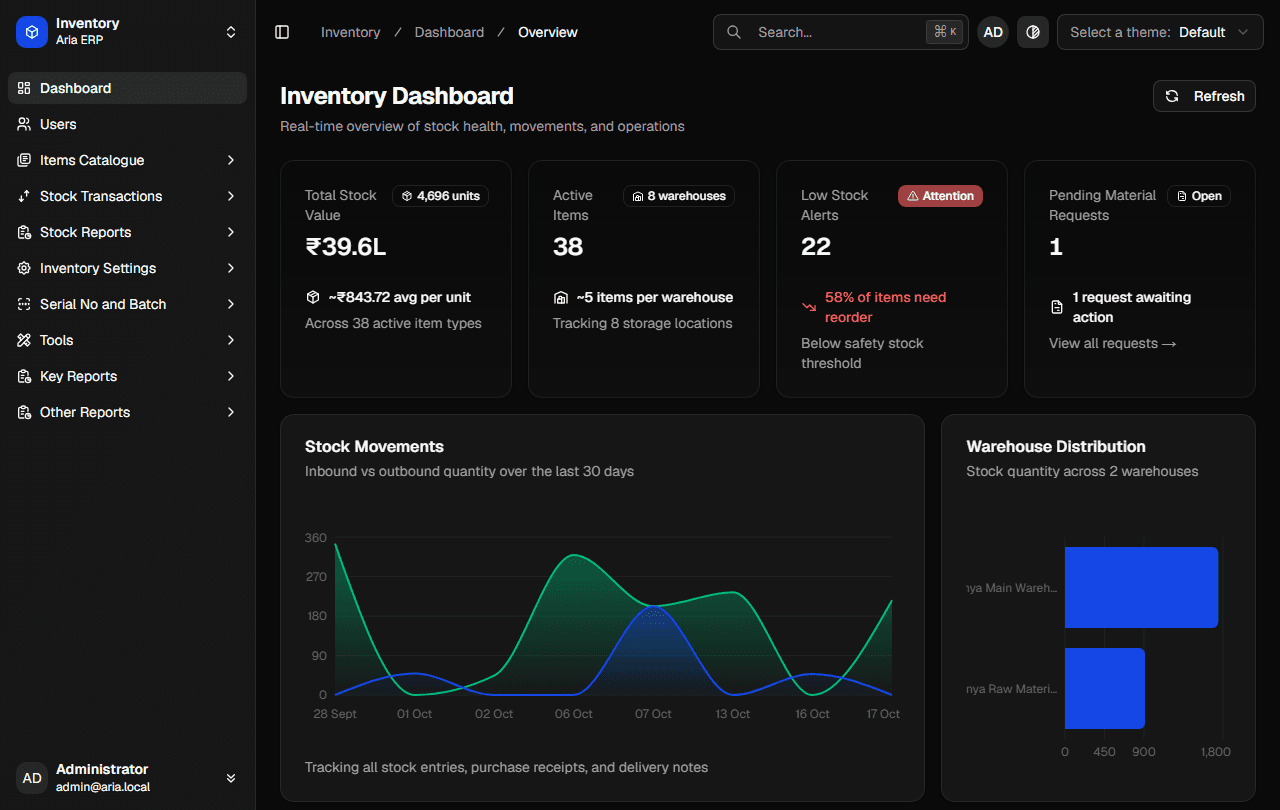Click the Key Reports icon
The image size is (1280, 810).
coord(24,376)
